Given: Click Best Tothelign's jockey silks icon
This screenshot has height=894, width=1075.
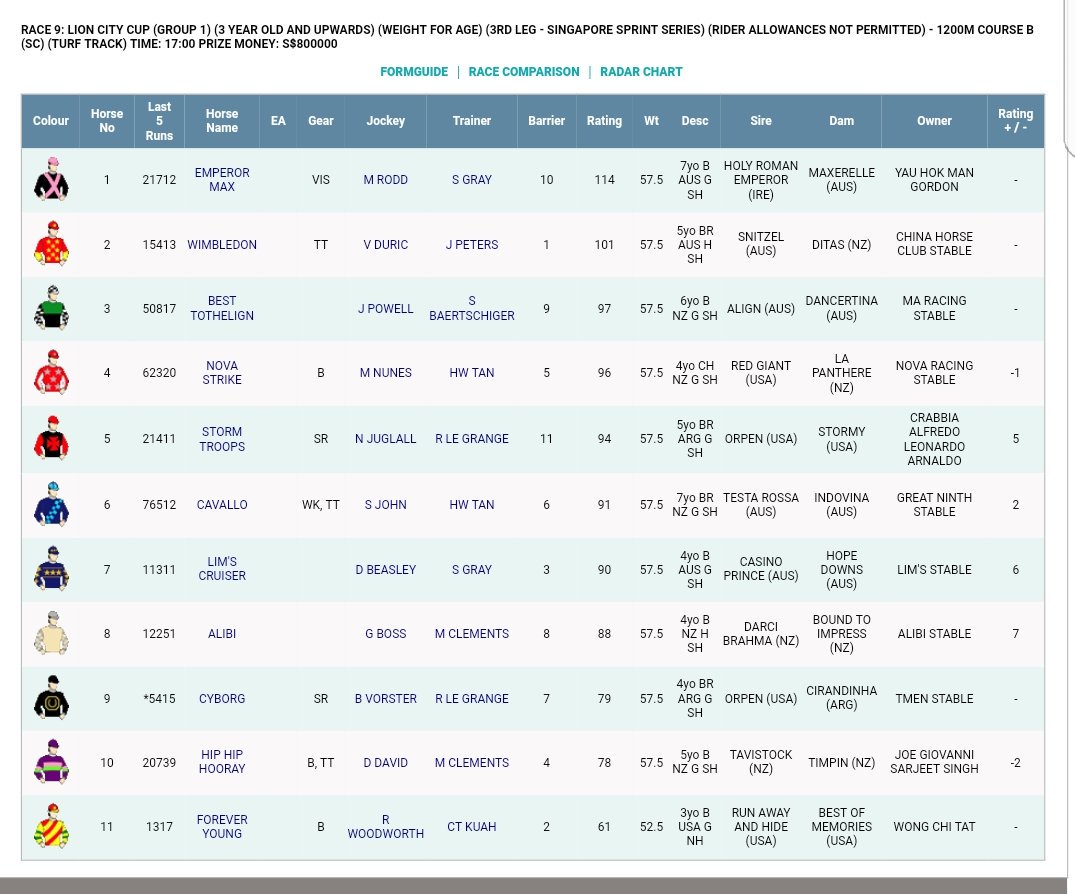Looking at the screenshot, I should pyautogui.click(x=51, y=308).
